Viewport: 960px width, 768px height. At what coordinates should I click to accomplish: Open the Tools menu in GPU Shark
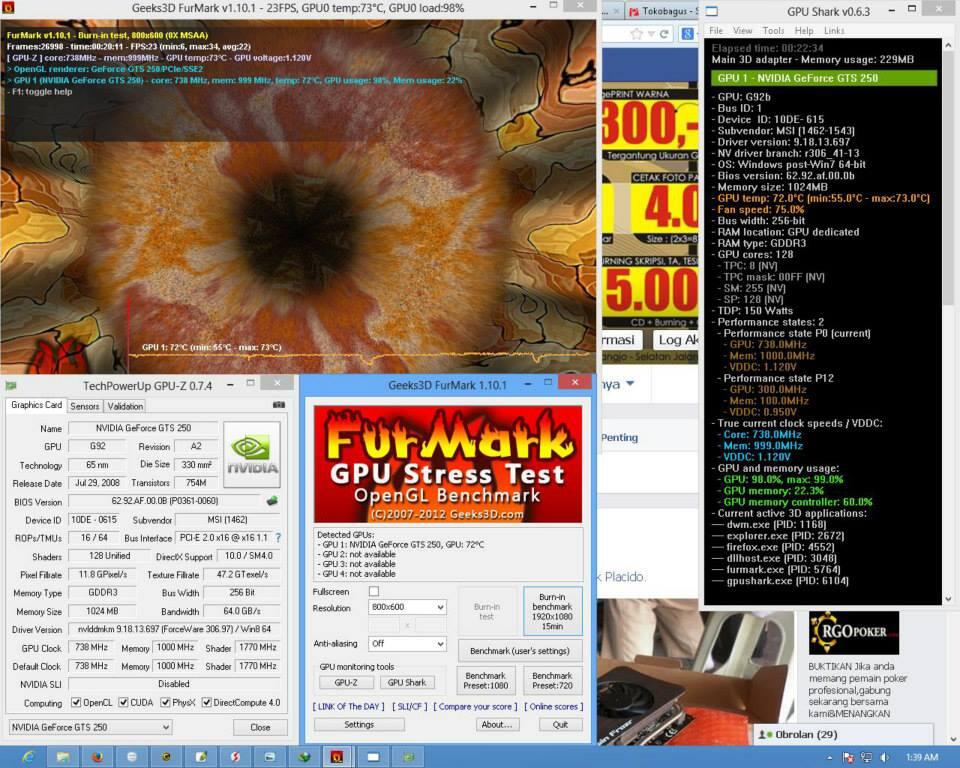(x=772, y=31)
